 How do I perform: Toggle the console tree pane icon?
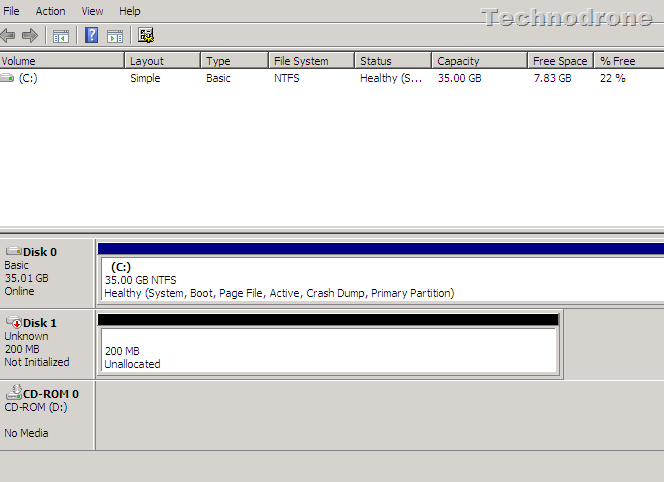[61, 36]
